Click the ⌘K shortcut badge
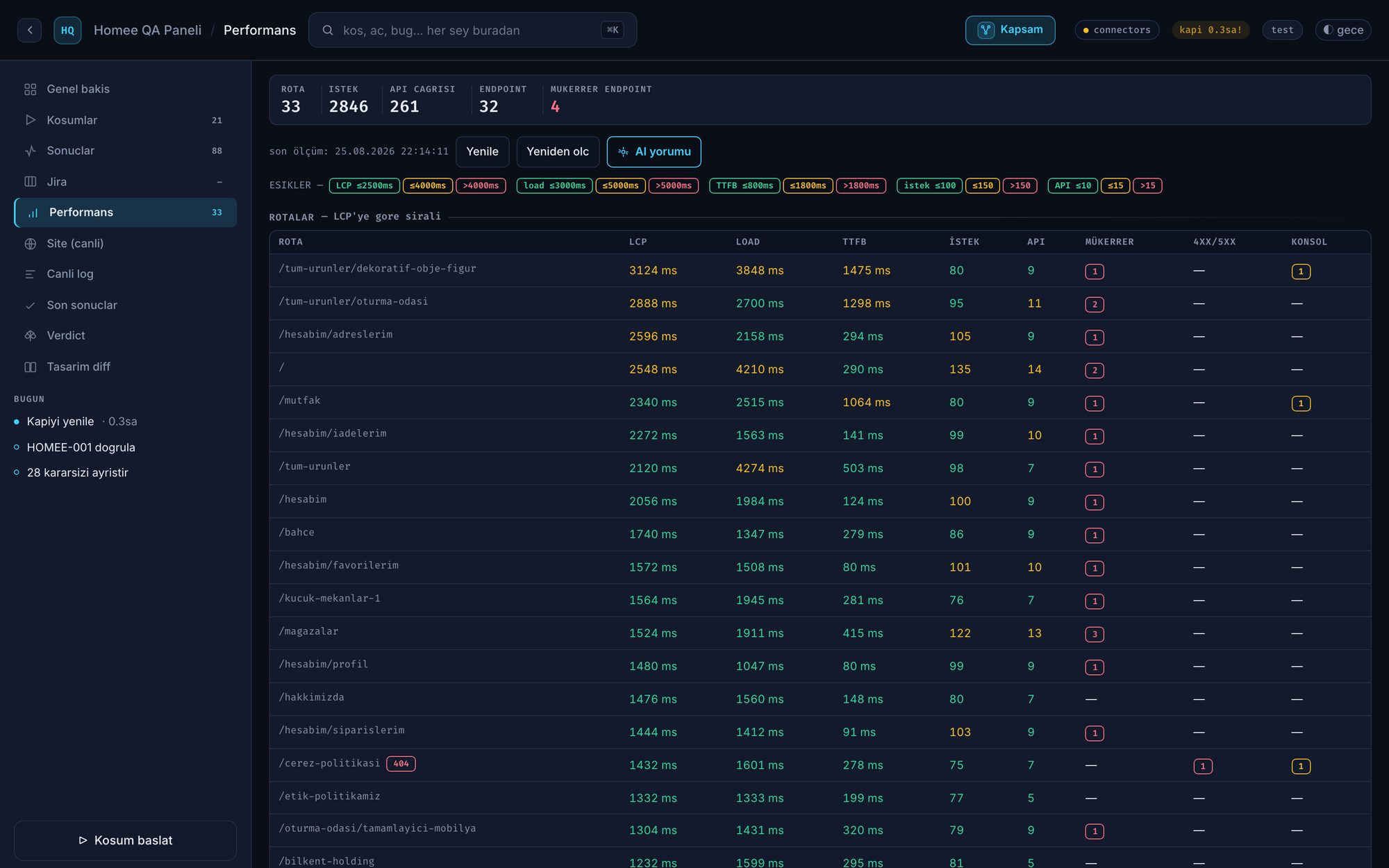The height and width of the screenshot is (868, 1389). pyautogui.click(x=612, y=30)
